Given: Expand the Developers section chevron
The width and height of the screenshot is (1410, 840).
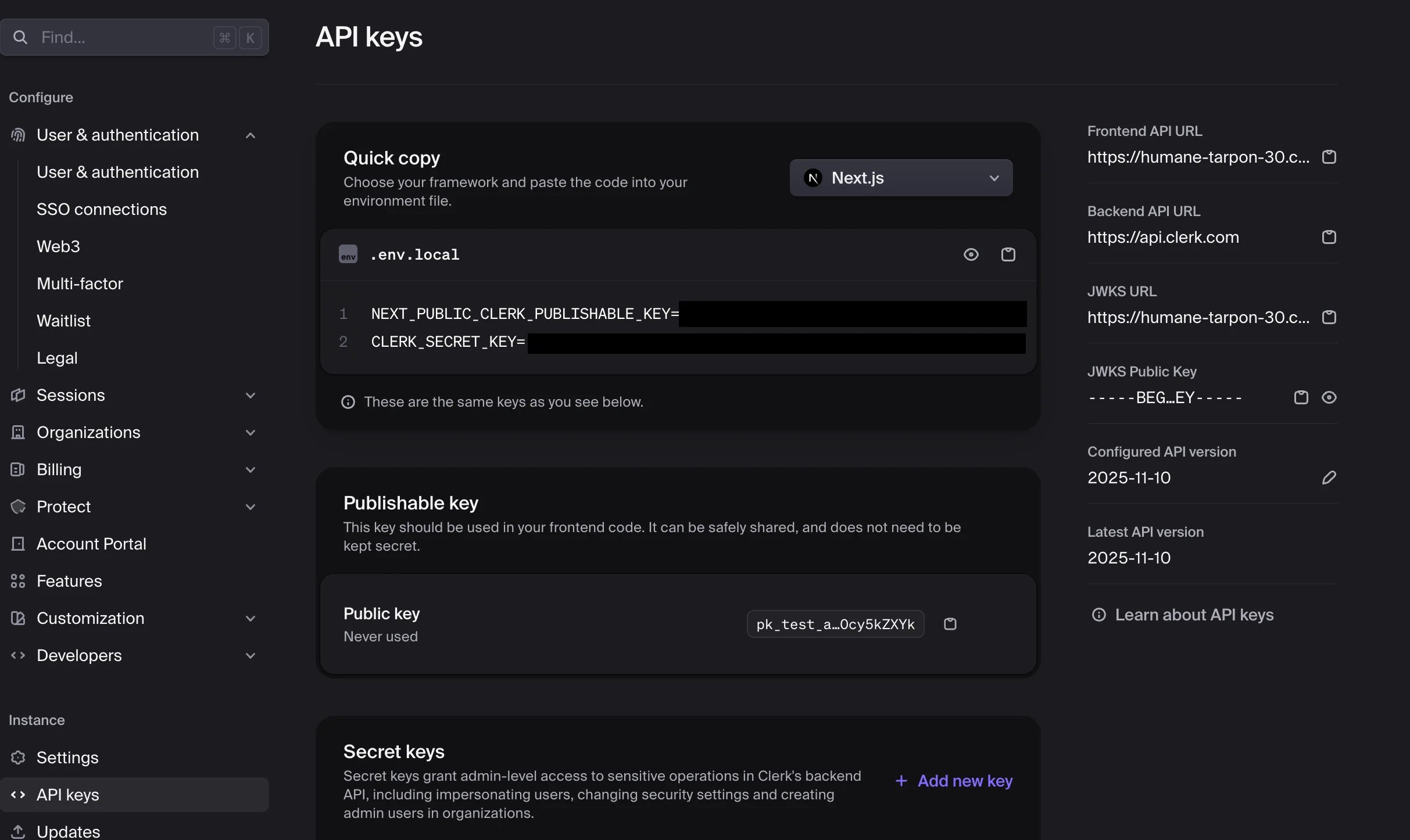Looking at the screenshot, I should pos(250,656).
